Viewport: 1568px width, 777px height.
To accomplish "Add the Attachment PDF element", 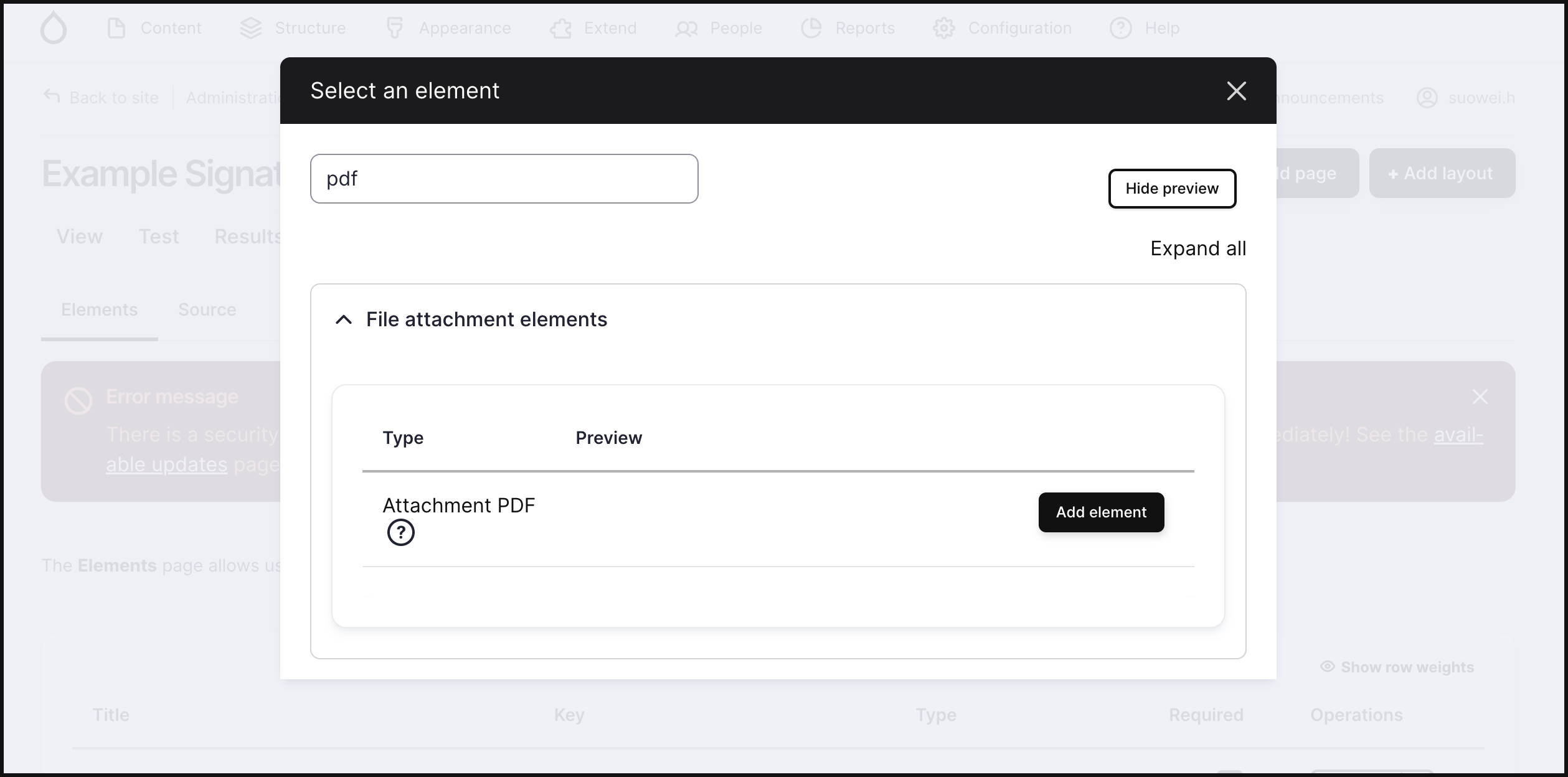I will click(x=1100, y=512).
